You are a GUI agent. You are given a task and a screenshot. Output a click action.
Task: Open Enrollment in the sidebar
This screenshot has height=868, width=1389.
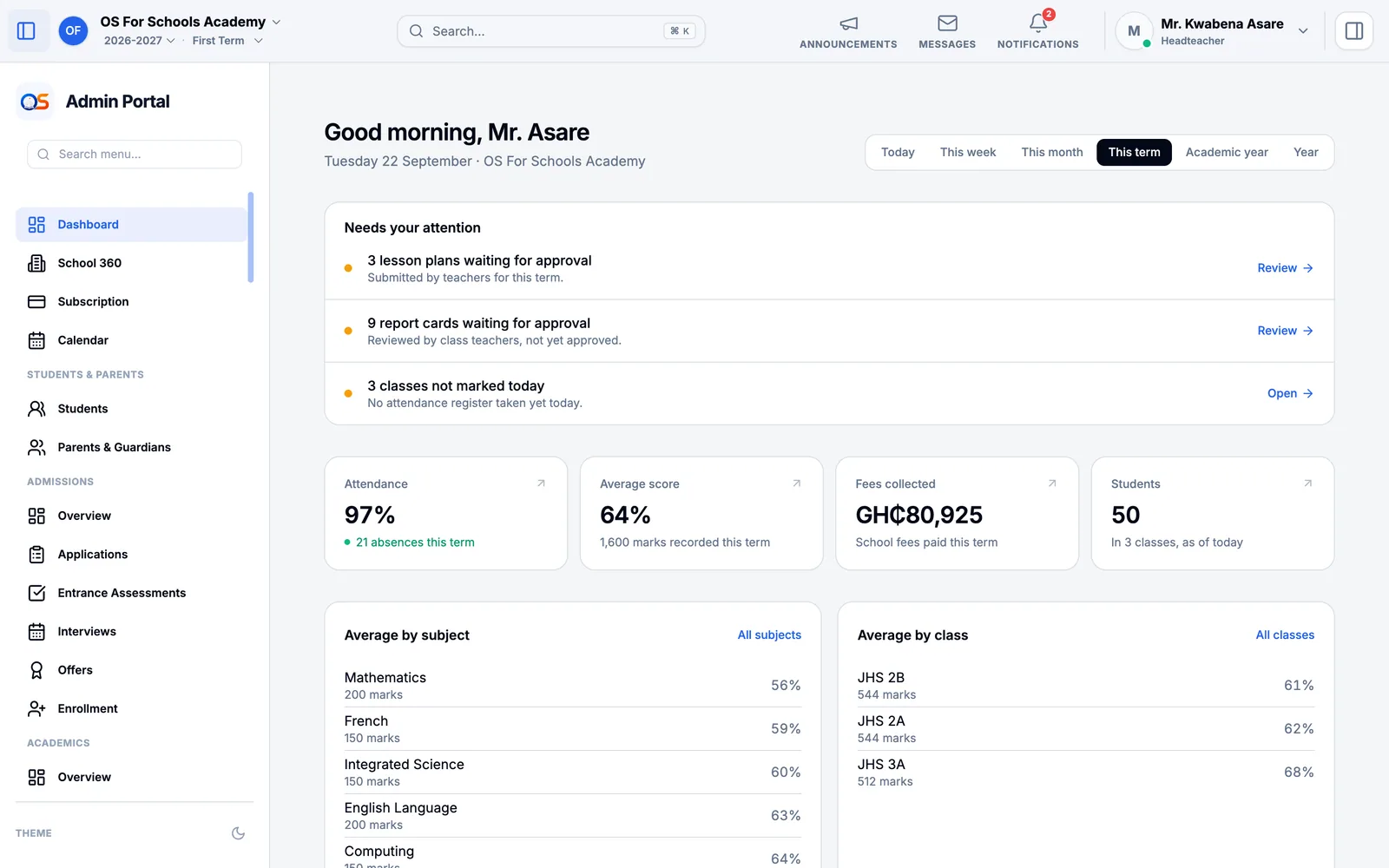(x=131, y=709)
